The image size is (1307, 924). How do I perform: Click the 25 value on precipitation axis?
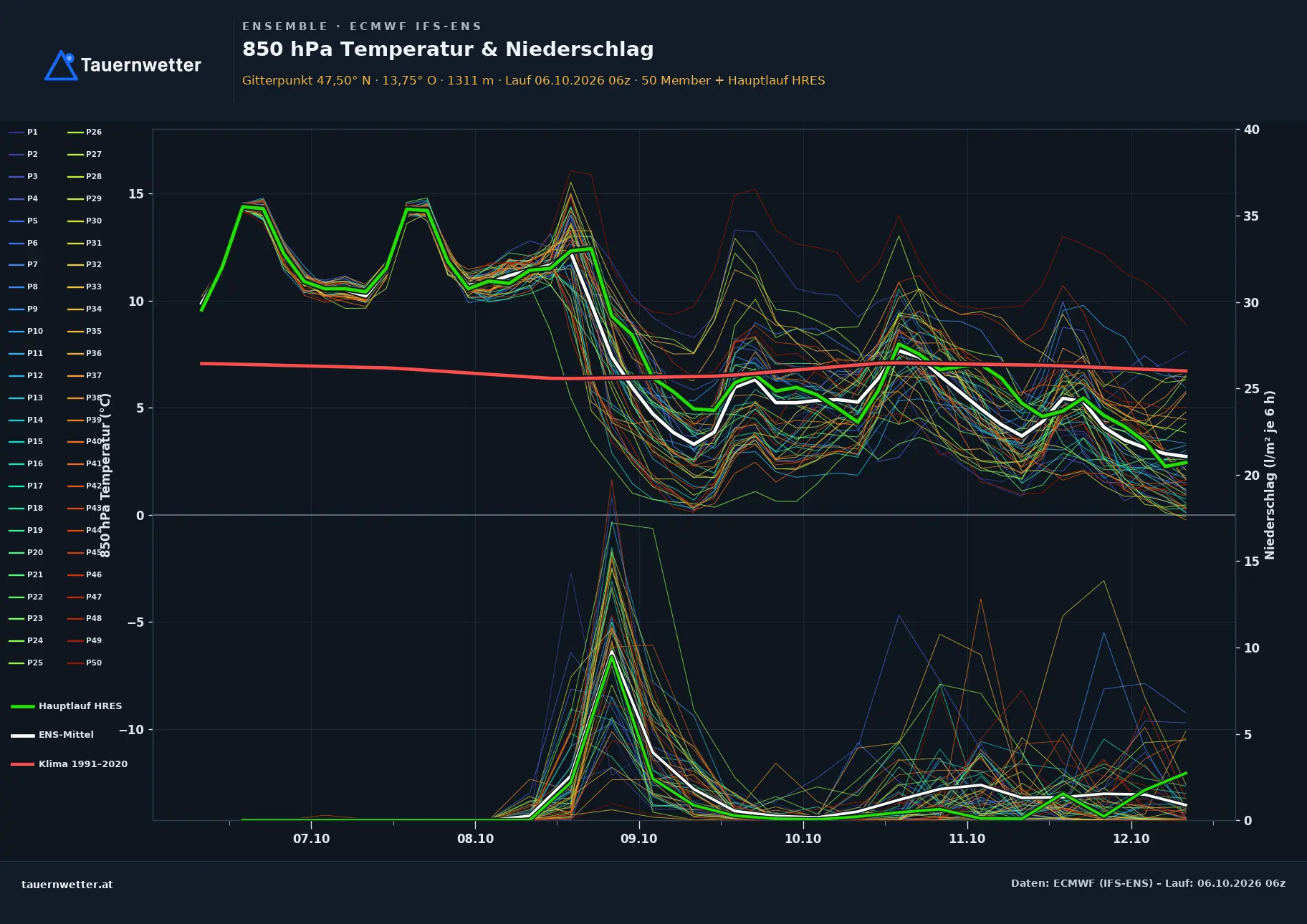1251,389
